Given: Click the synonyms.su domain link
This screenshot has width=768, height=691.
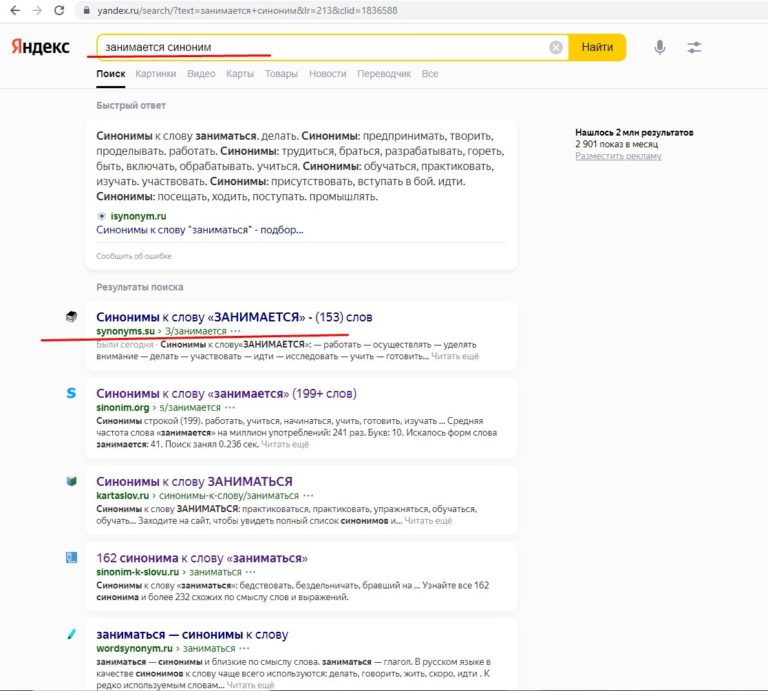Looking at the screenshot, I should 125,331.
